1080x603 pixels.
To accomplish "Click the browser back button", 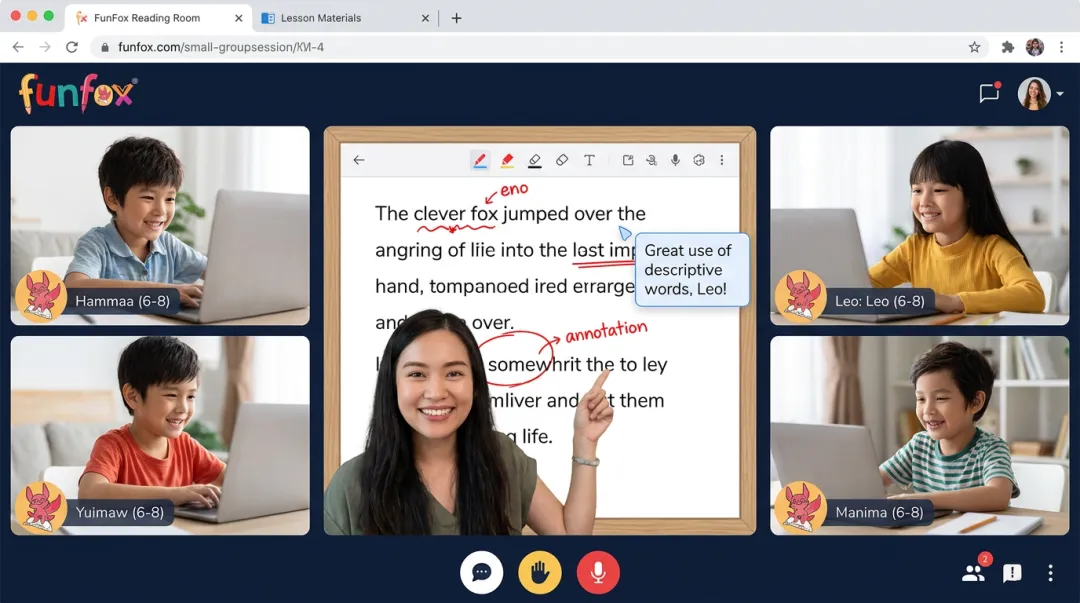I will click(18, 47).
